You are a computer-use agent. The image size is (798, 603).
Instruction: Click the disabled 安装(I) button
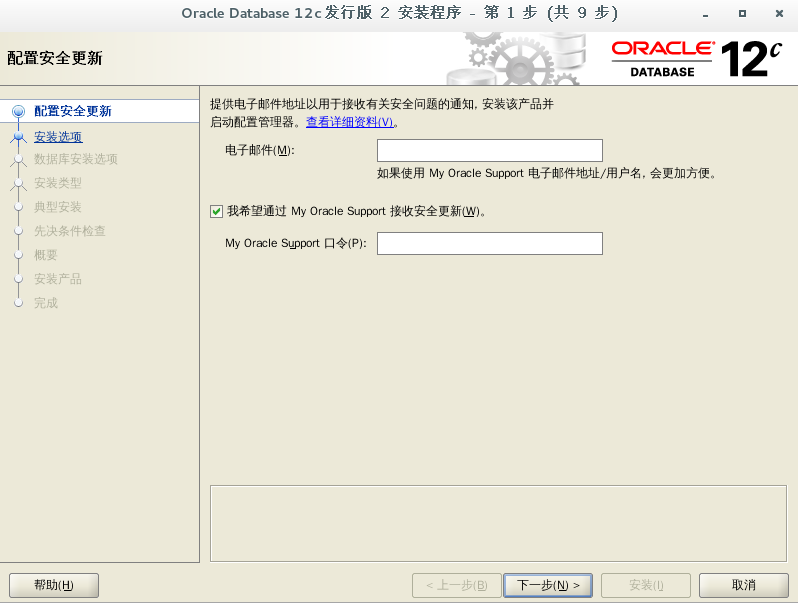click(646, 585)
